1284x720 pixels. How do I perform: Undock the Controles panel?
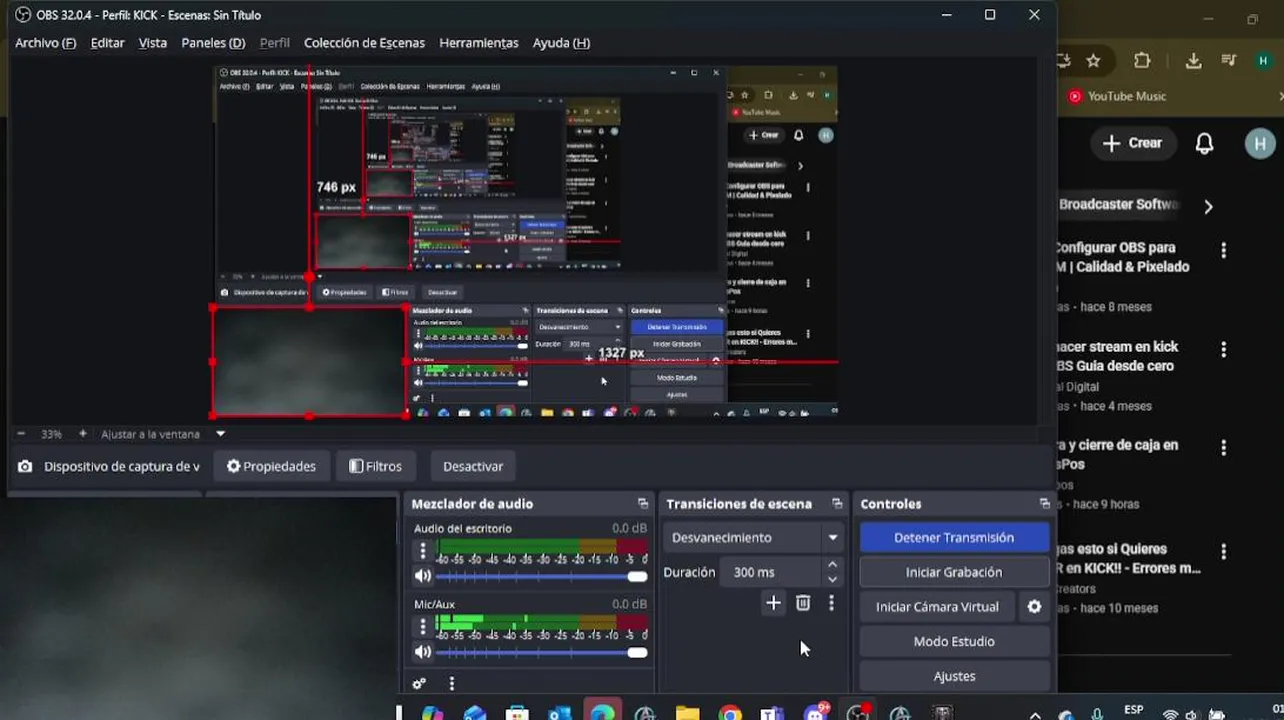pos(1044,504)
